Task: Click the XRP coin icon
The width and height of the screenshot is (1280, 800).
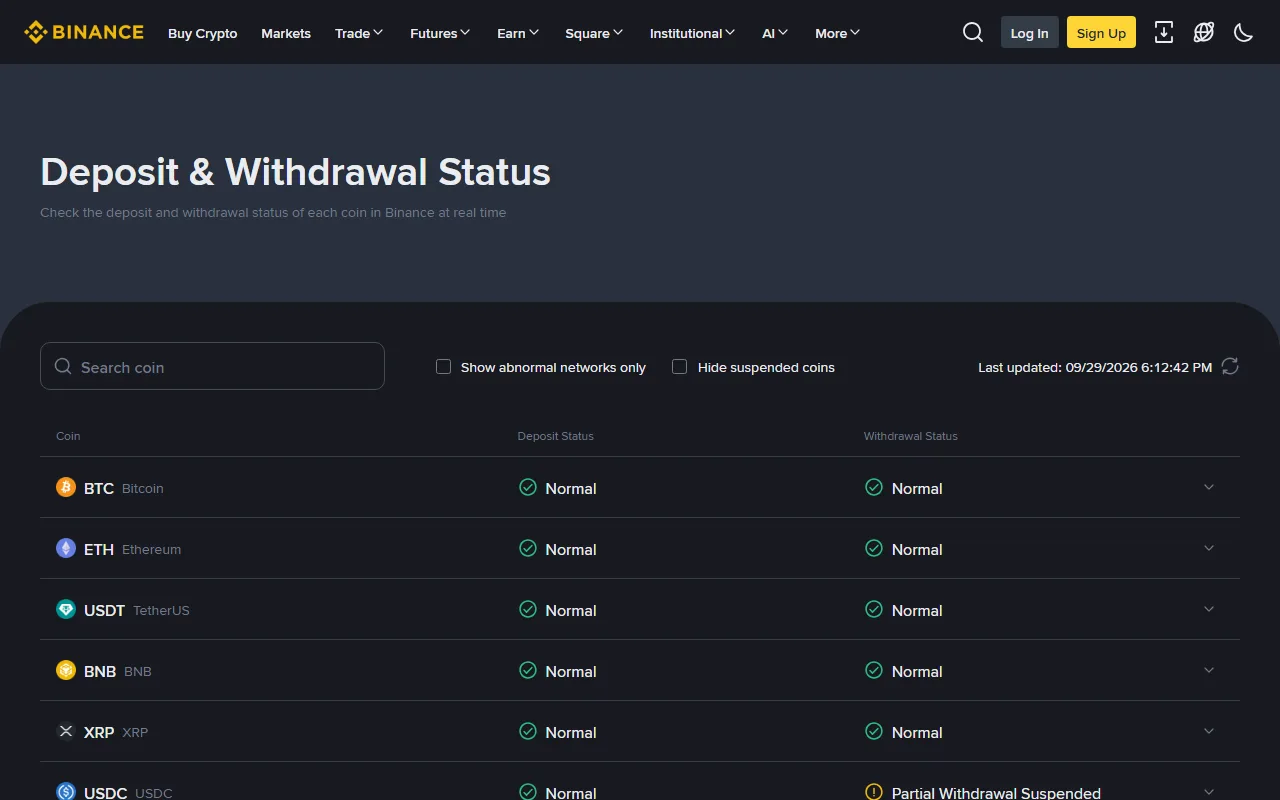Action: click(x=66, y=731)
